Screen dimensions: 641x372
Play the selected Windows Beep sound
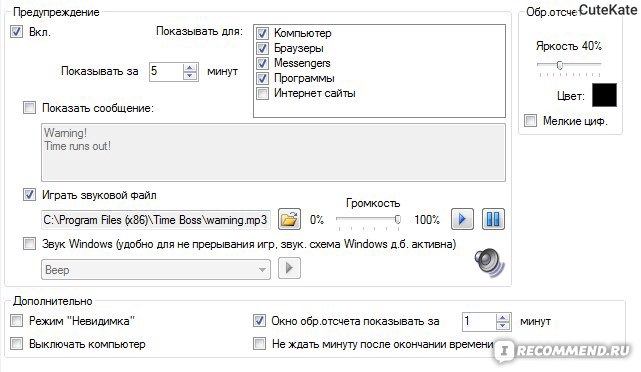tap(289, 268)
